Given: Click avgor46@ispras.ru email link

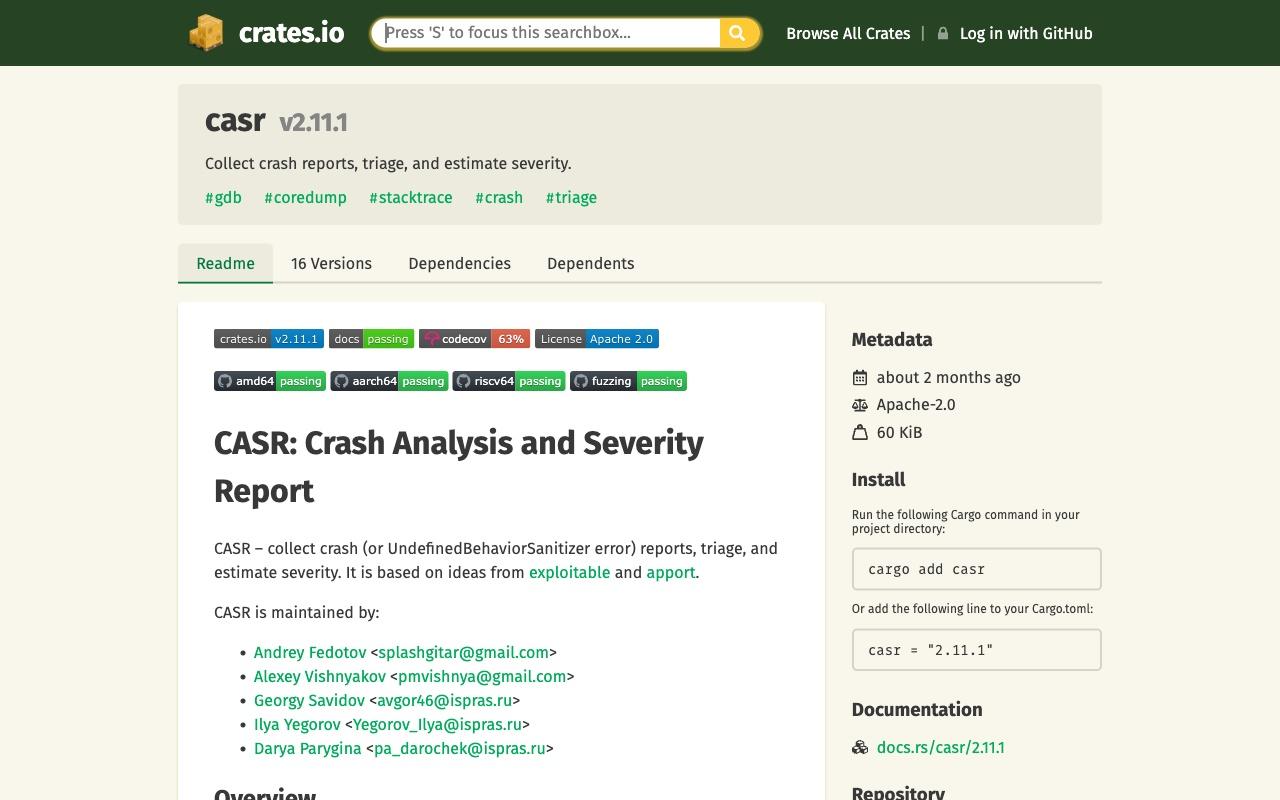Looking at the screenshot, I should tap(444, 700).
